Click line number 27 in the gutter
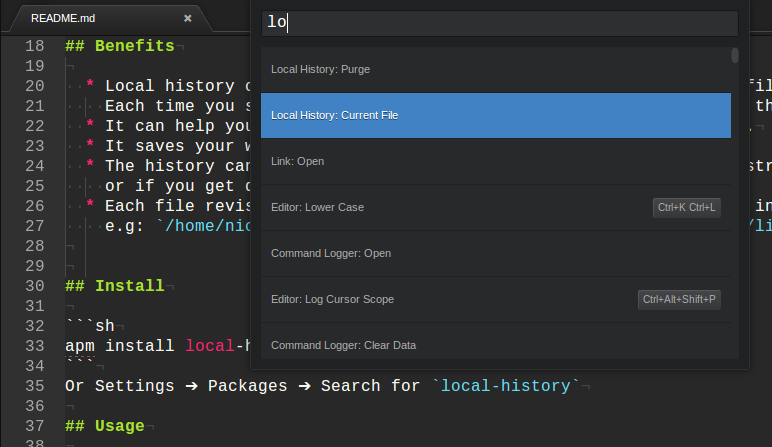Screen dimensions: 772x447 tap(34, 226)
